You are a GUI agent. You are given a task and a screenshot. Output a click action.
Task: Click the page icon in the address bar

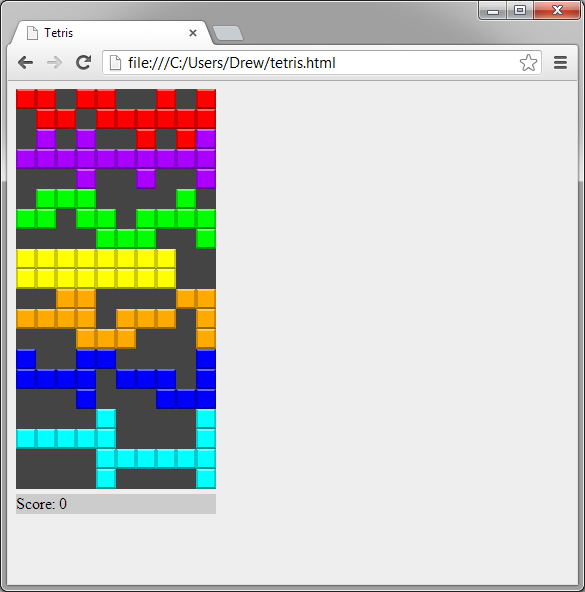(115, 63)
